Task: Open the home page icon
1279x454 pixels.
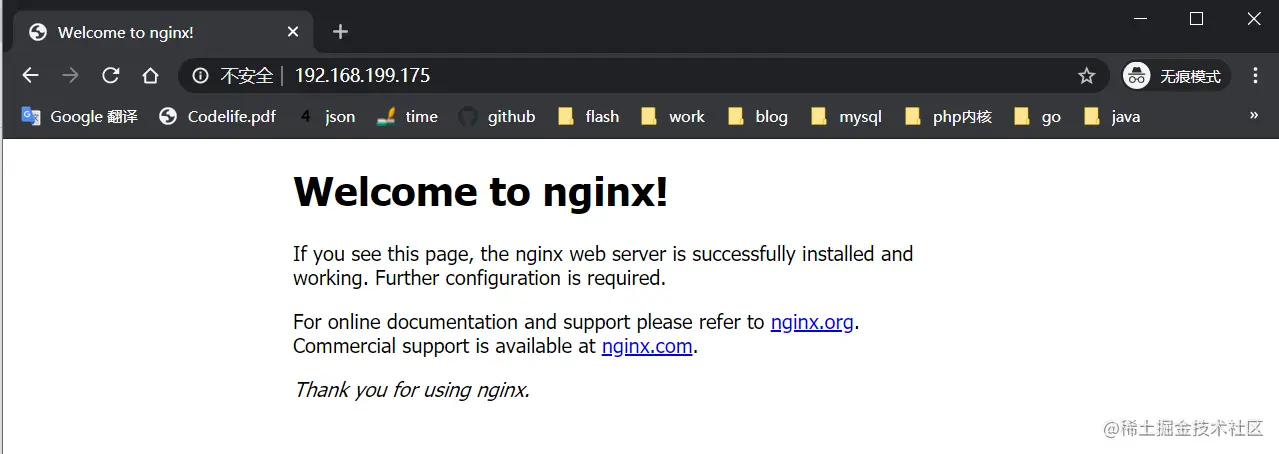Action: (x=150, y=76)
